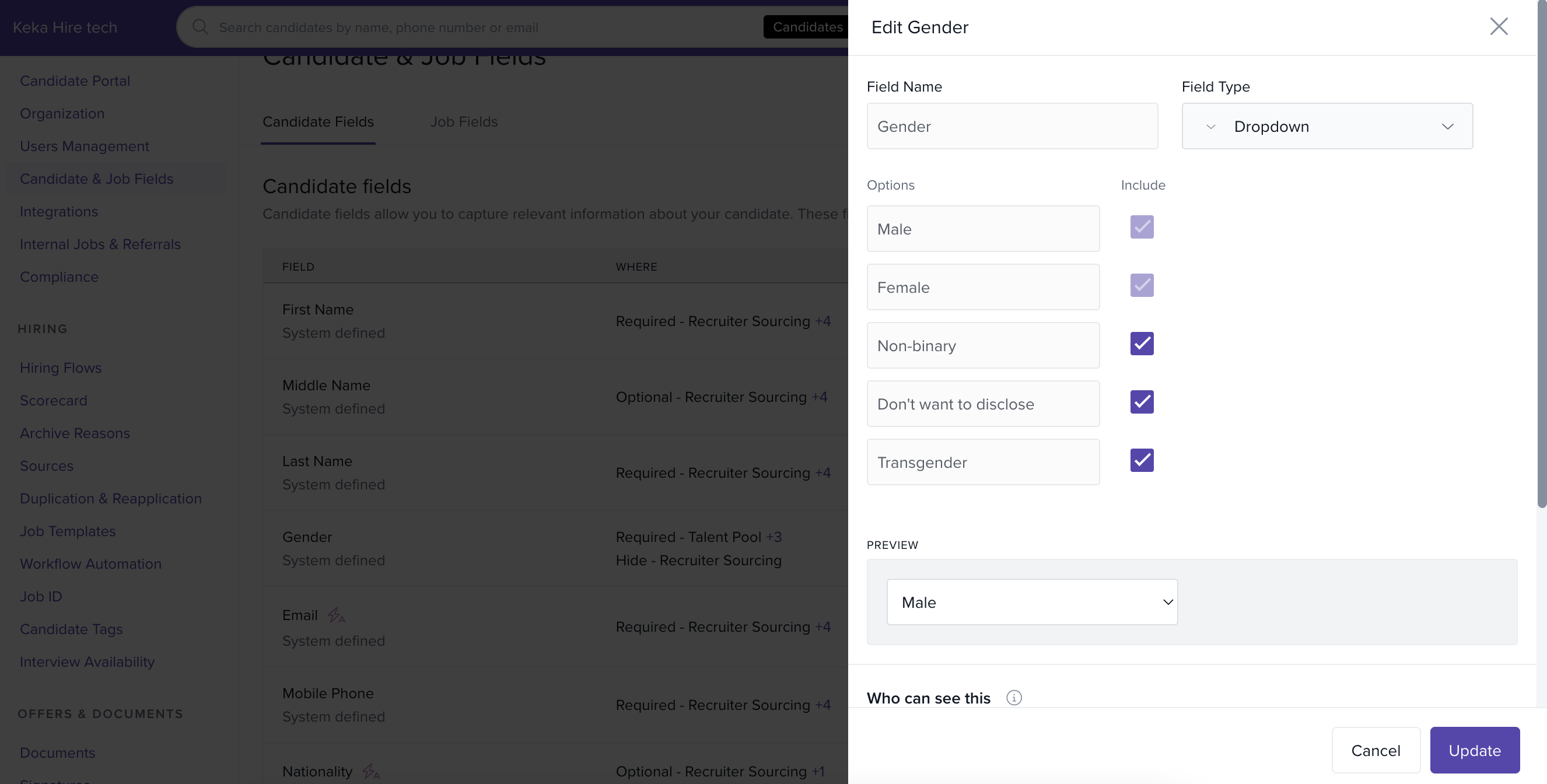
Task: Open the Field Type dropdown arrow
Action: [x=1447, y=127]
